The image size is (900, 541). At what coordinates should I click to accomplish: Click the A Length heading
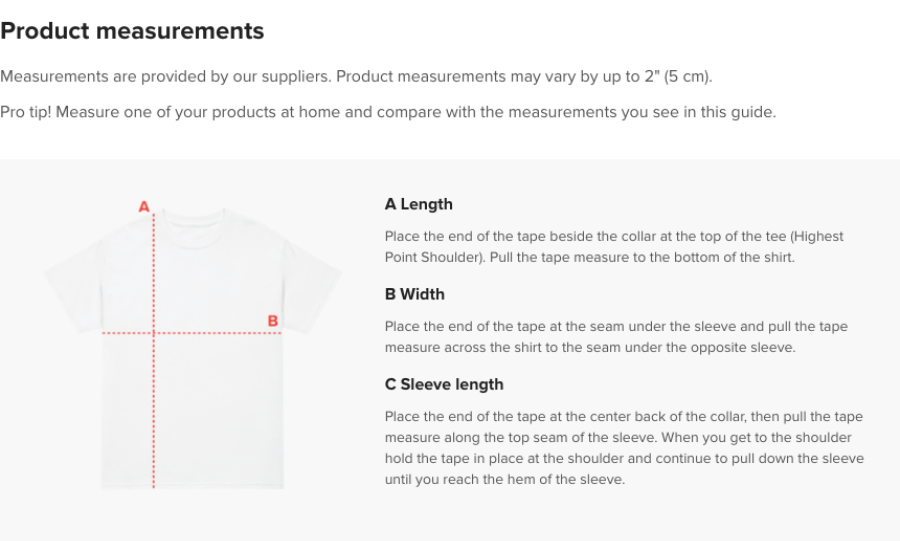click(x=418, y=204)
